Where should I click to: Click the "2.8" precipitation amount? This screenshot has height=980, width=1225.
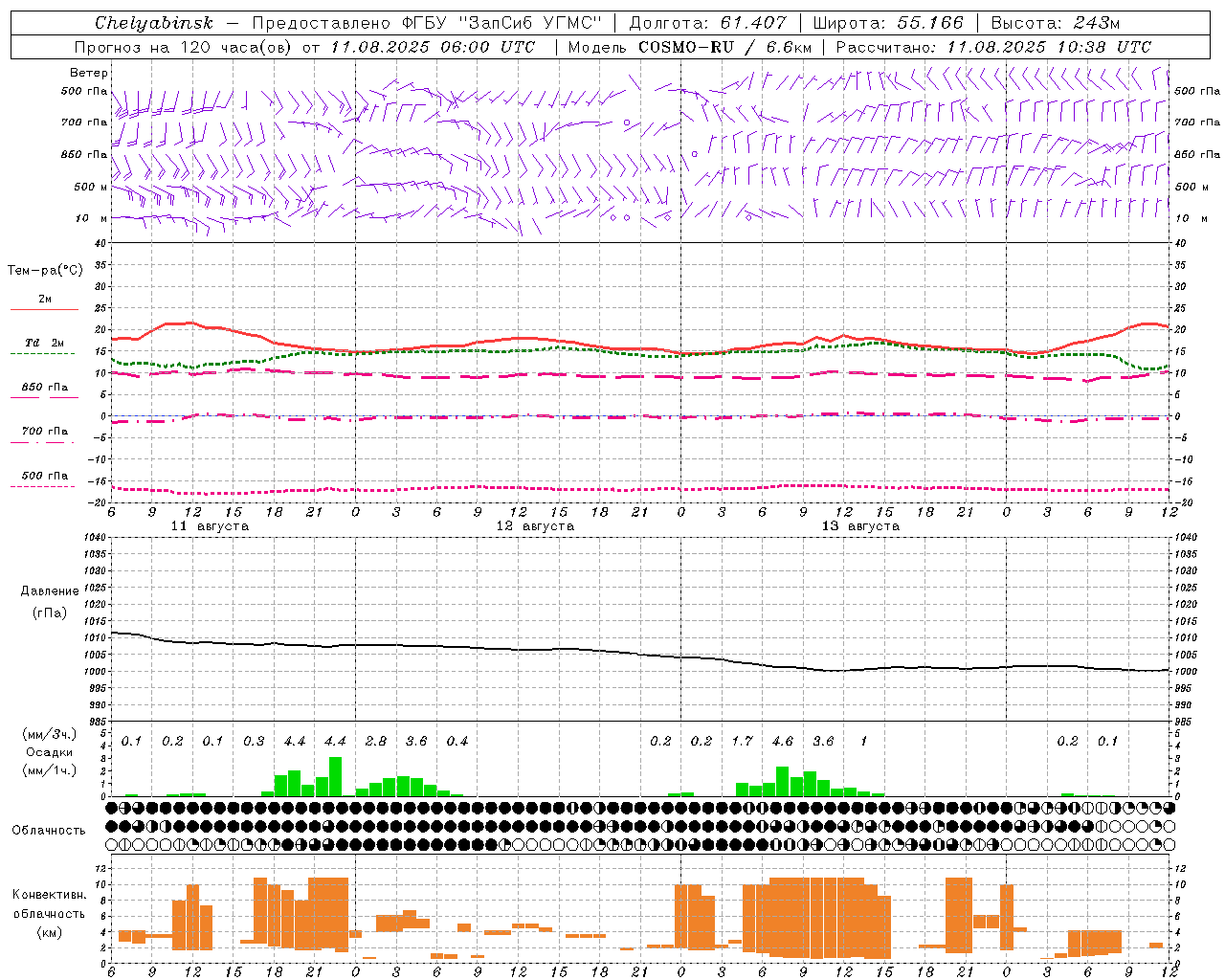click(x=376, y=742)
